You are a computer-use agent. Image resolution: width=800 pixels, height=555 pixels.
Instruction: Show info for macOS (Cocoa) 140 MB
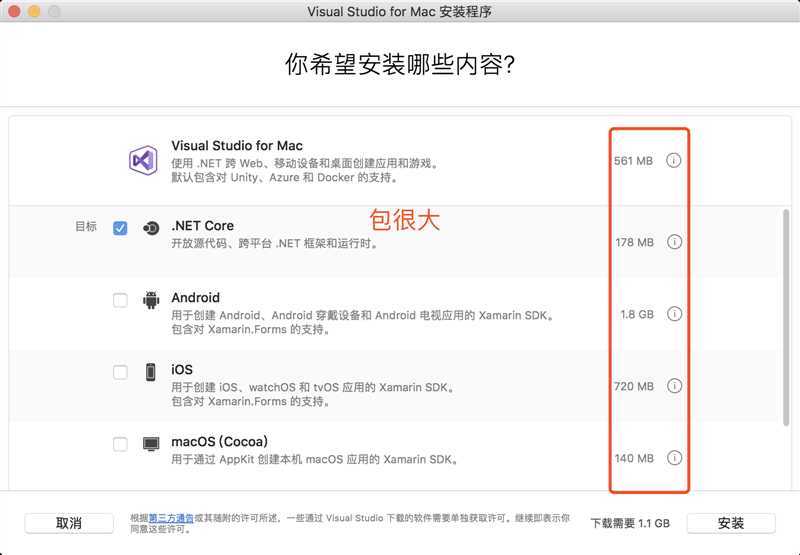[x=674, y=458]
